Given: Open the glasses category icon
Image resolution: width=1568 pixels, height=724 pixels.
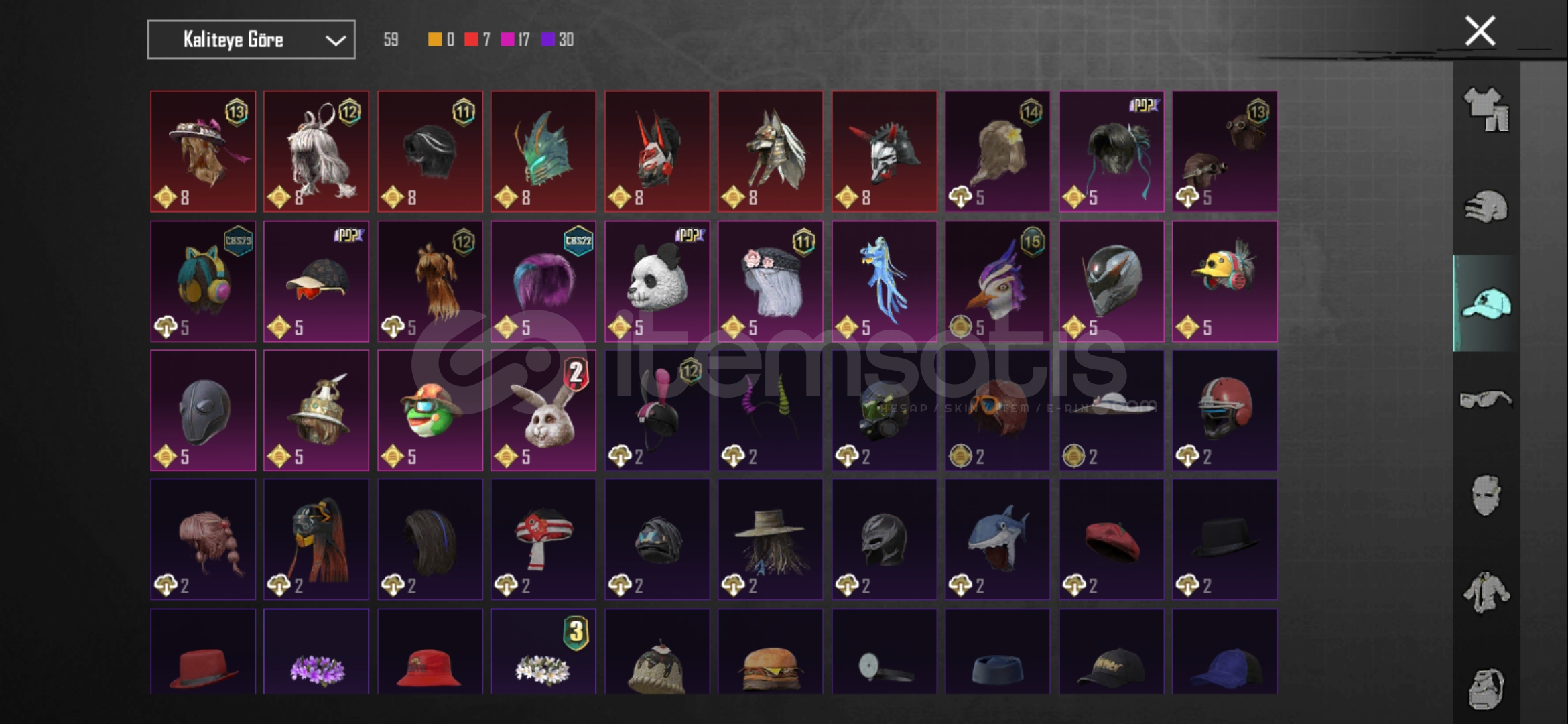Looking at the screenshot, I should click(x=1486, y=400).
